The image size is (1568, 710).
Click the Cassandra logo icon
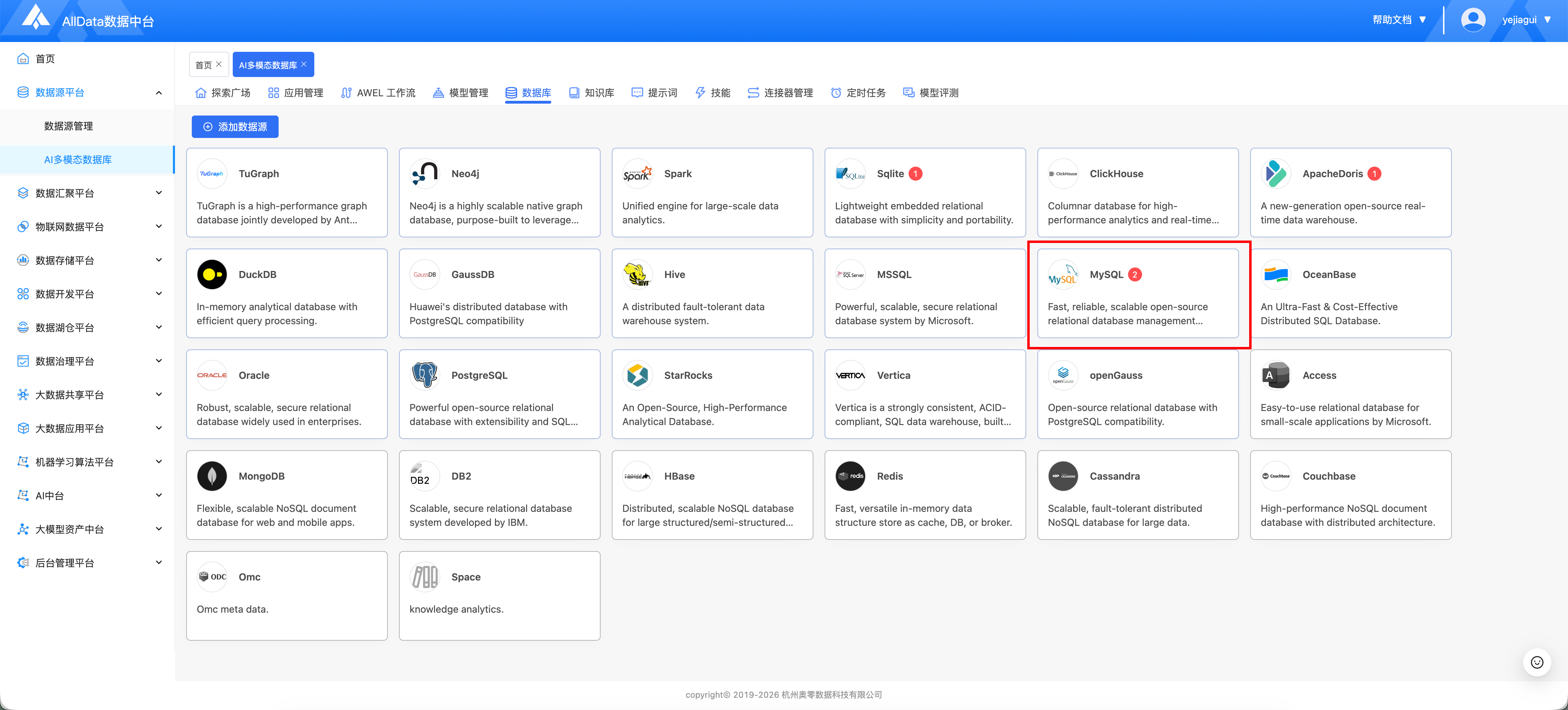point(1063,476)
